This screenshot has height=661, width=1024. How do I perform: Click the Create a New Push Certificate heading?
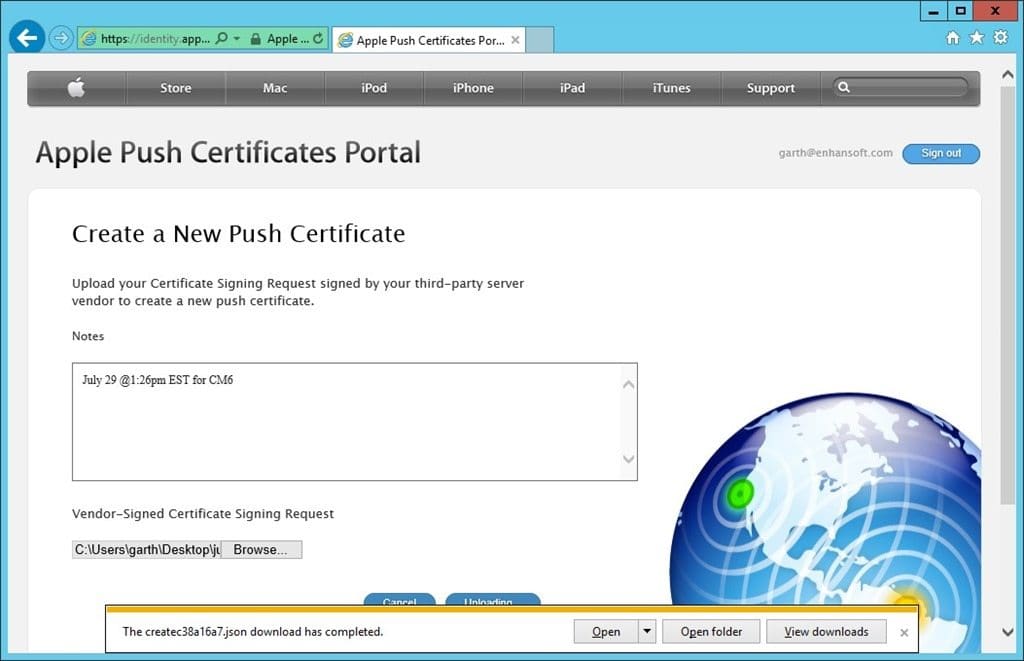(238, 234)
